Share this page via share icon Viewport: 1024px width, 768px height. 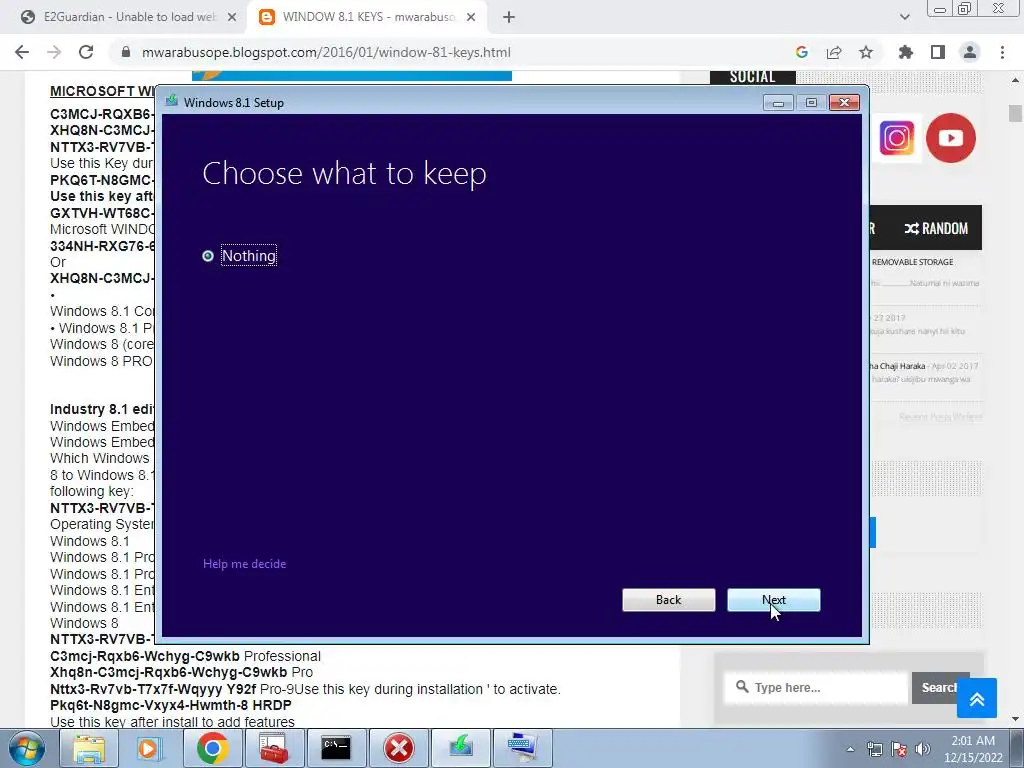[x=834, y=52]
